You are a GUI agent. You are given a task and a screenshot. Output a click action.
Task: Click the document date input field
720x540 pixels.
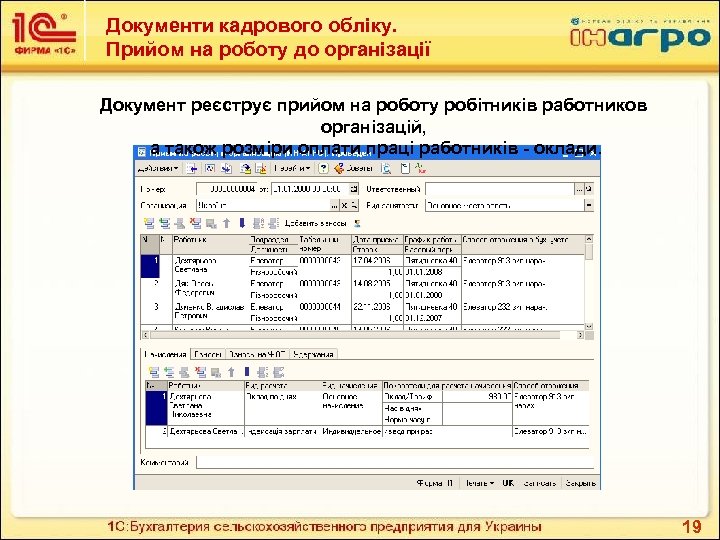click(310, 189)
